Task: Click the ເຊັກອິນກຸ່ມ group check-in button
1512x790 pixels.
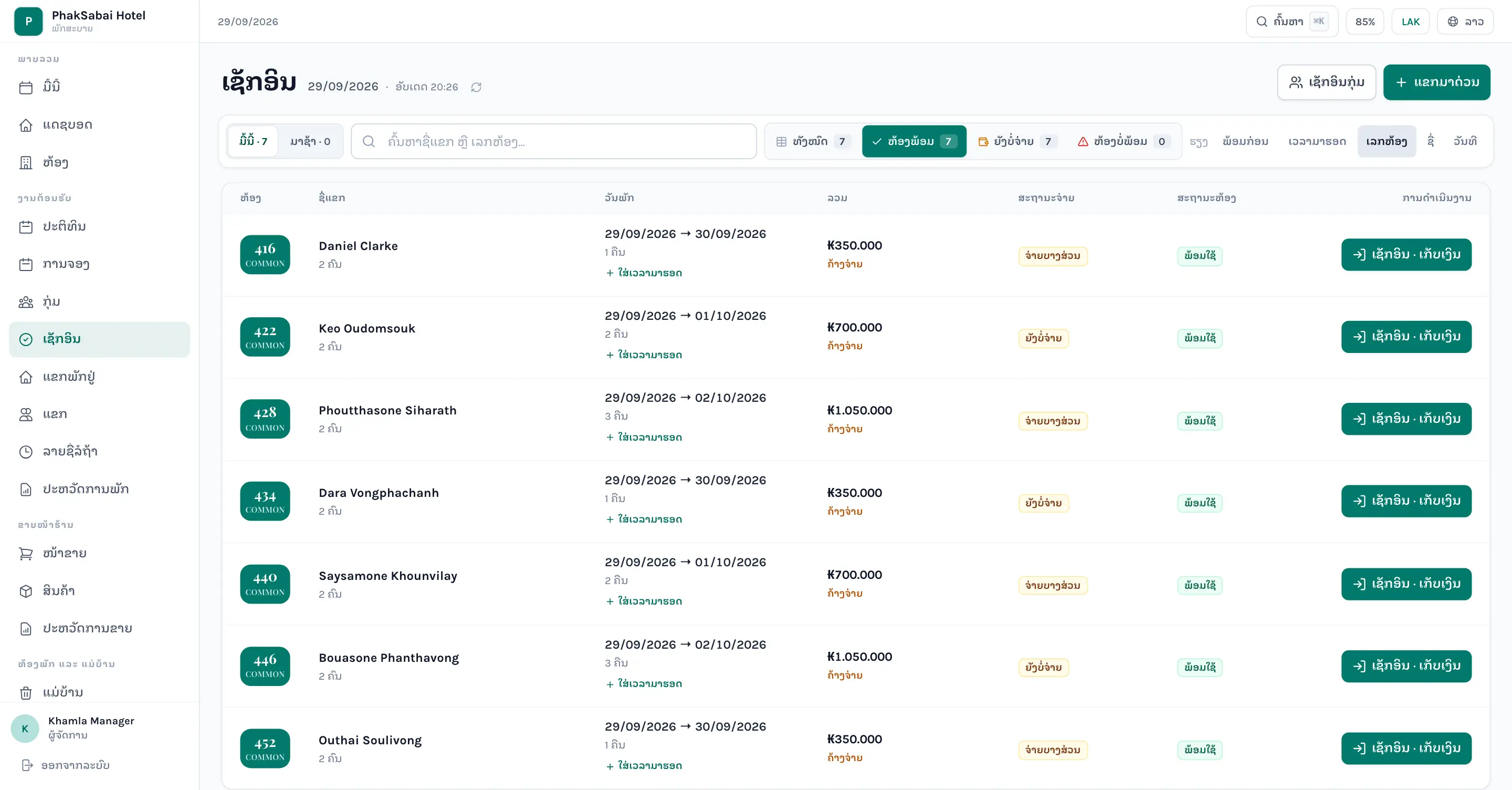Action: click(x=1327, y=82)
